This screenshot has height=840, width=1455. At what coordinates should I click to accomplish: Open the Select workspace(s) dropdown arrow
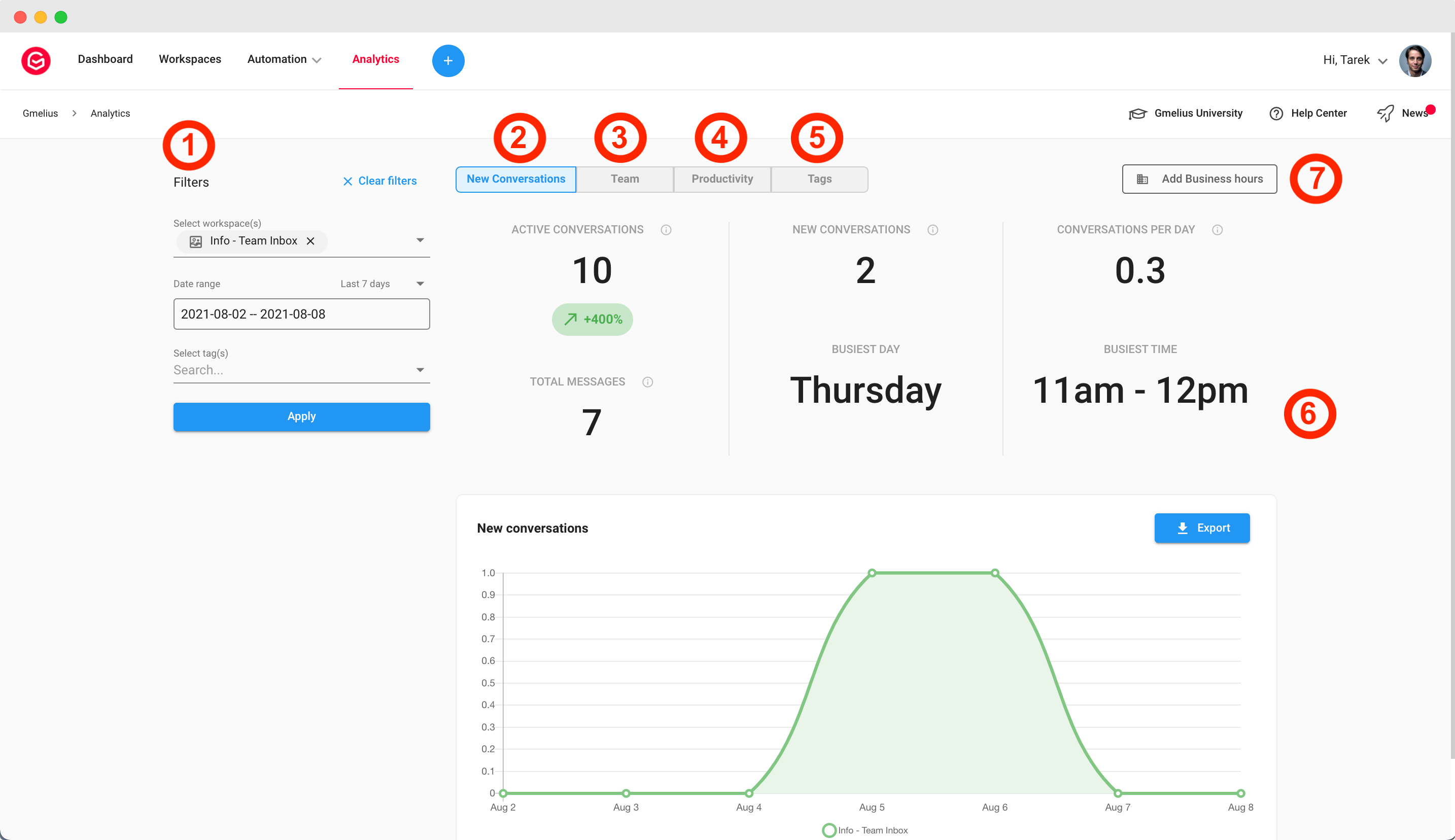(x=420, y=240)
